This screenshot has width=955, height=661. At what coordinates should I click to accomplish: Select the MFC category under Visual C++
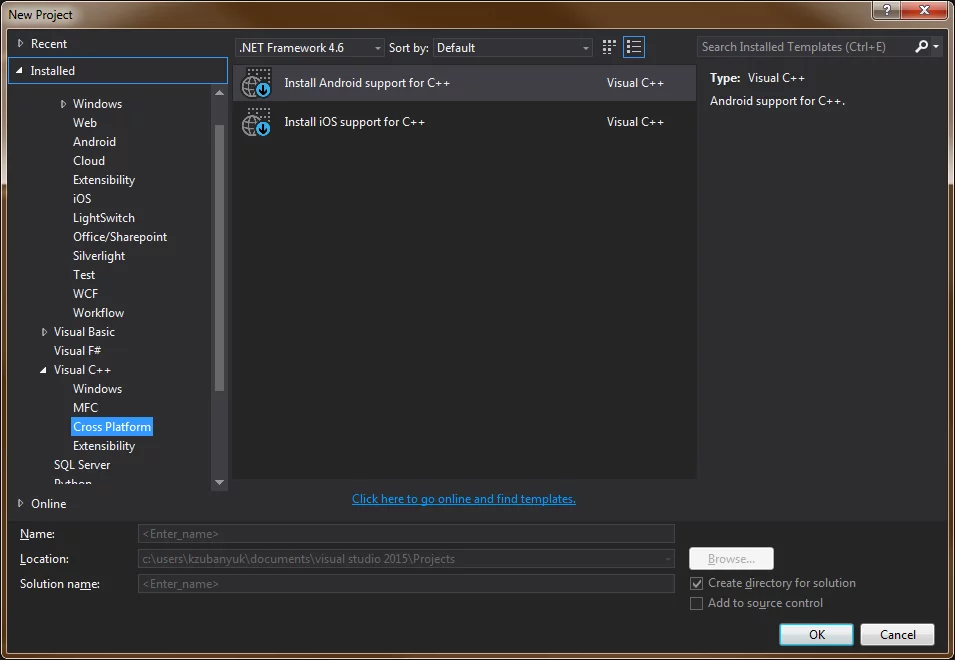click(x=86, y=408)
